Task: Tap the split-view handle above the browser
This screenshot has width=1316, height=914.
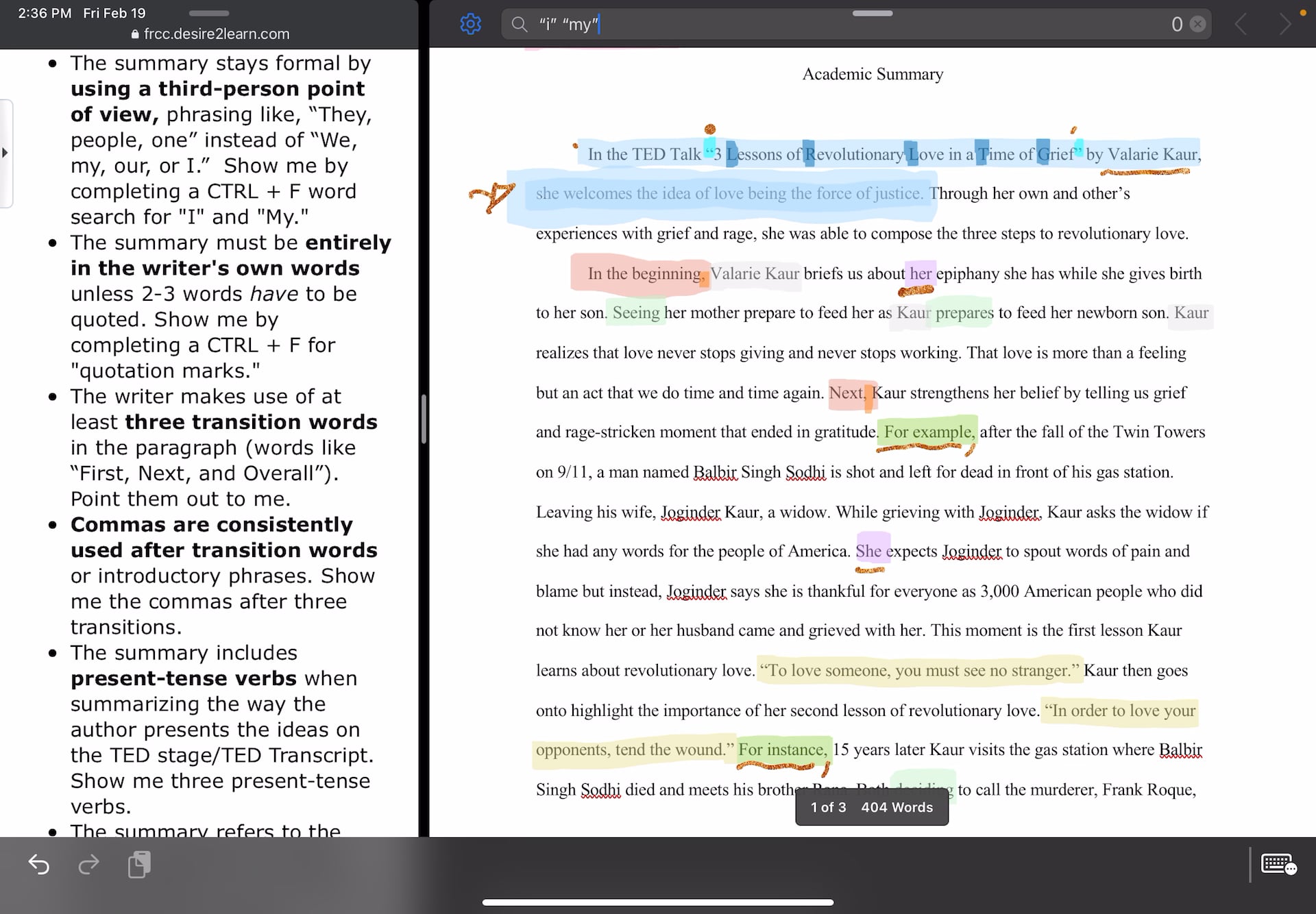Action: point(209,13)
